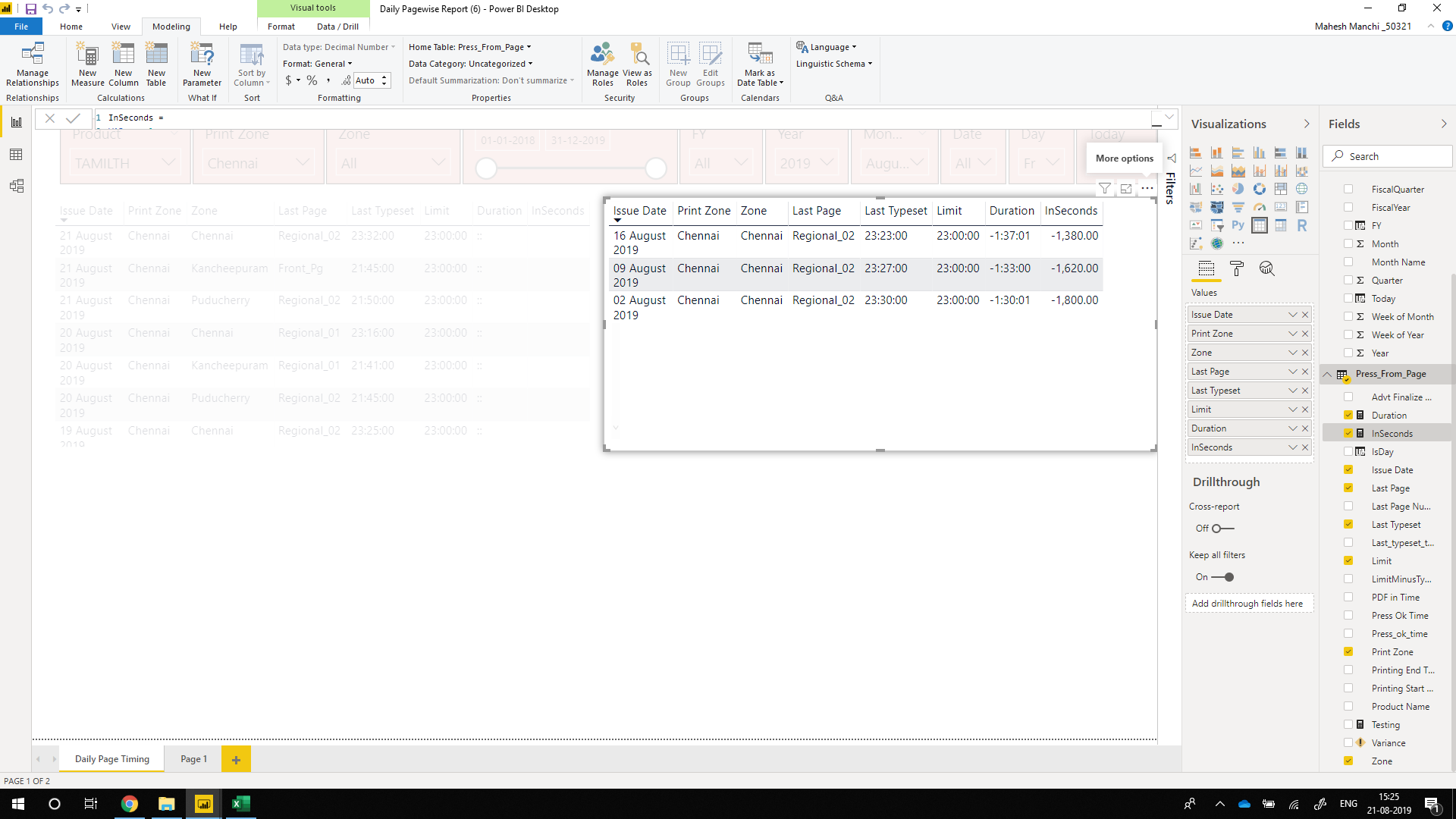Open the Data type dropdown
Image resolution: width=1456 pixels, height=819 pixels.
(339, 47)
